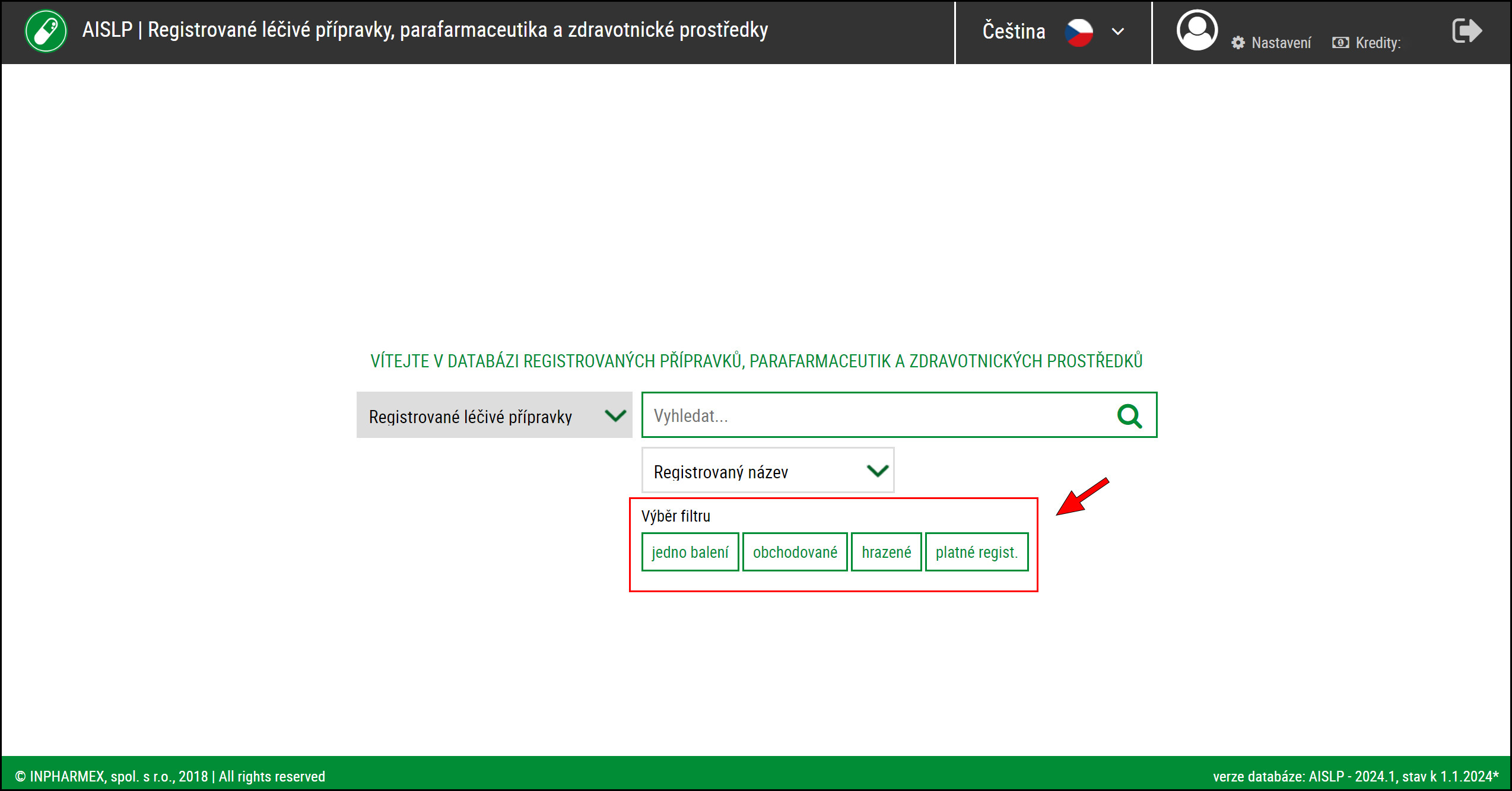The width and height of the screenshot is (1512, 791).
Task: Click the logout arrow icon
Action: coord(1467,31)
